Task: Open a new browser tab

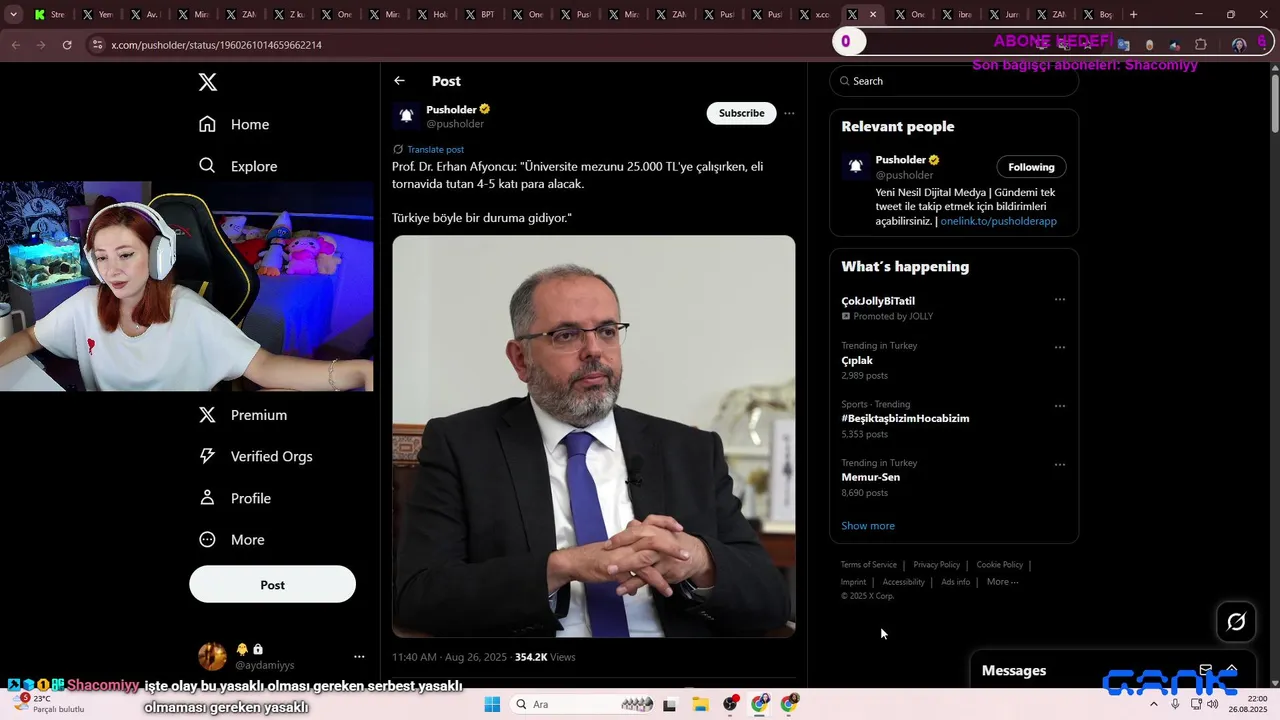Action: point(1133,15)
